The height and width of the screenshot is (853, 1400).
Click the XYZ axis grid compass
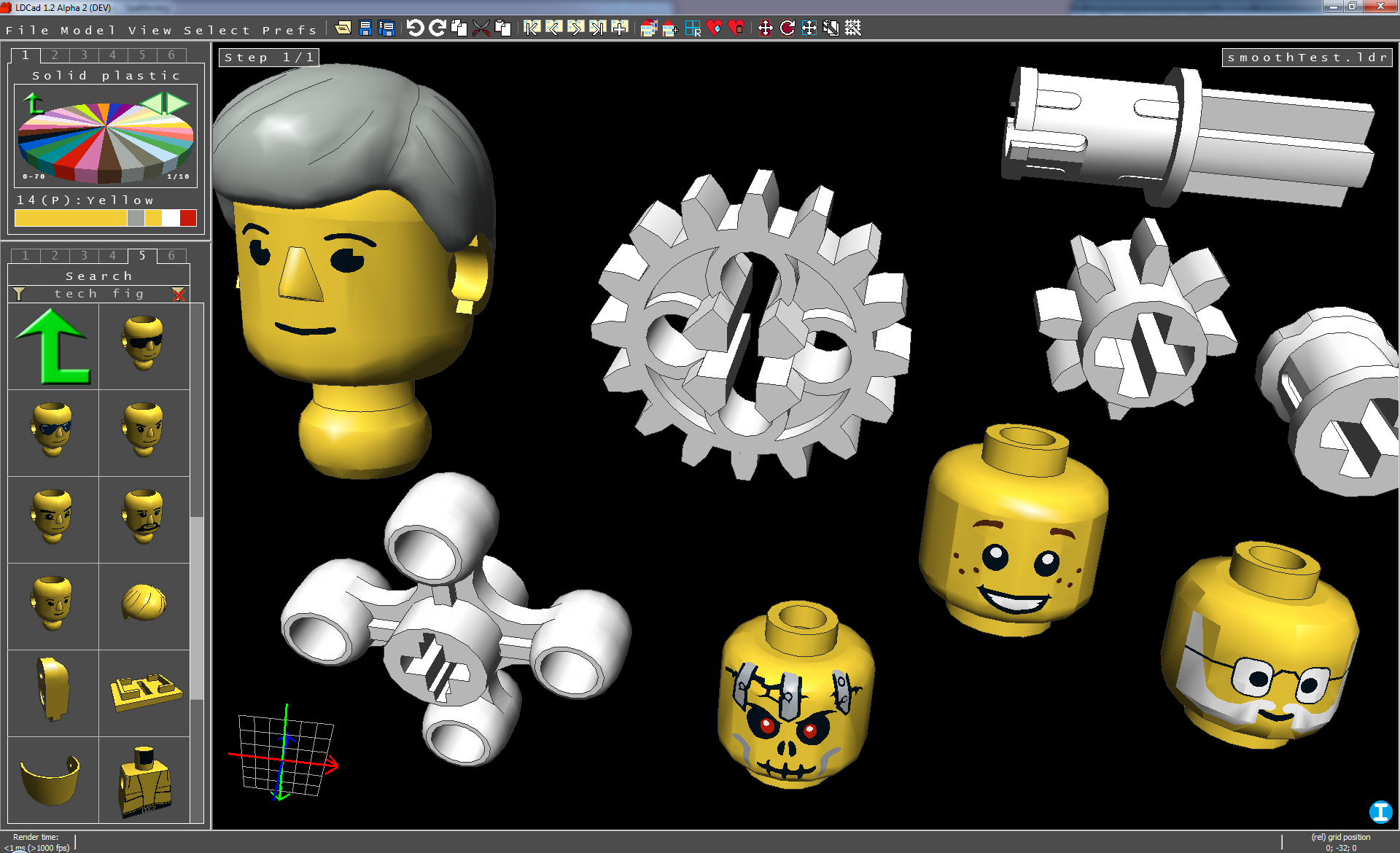coord(284,753)
